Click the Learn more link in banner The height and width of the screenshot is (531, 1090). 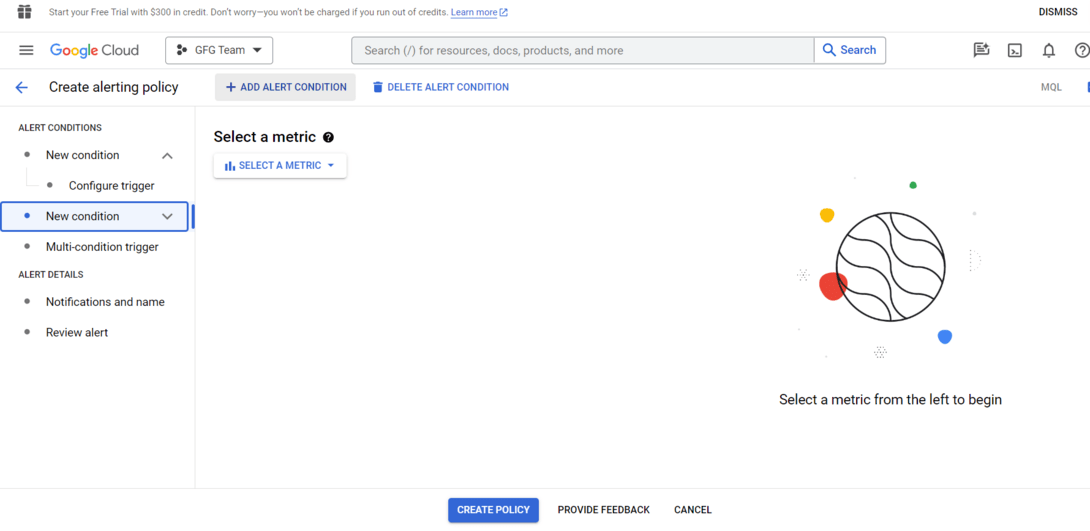474,12
